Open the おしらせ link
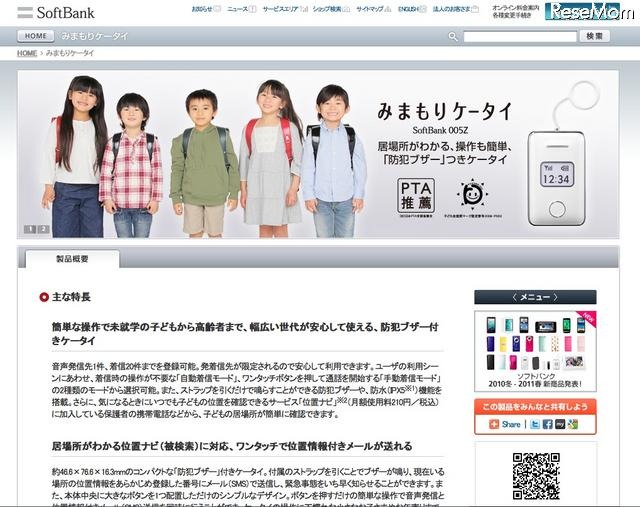 point(206,9)
